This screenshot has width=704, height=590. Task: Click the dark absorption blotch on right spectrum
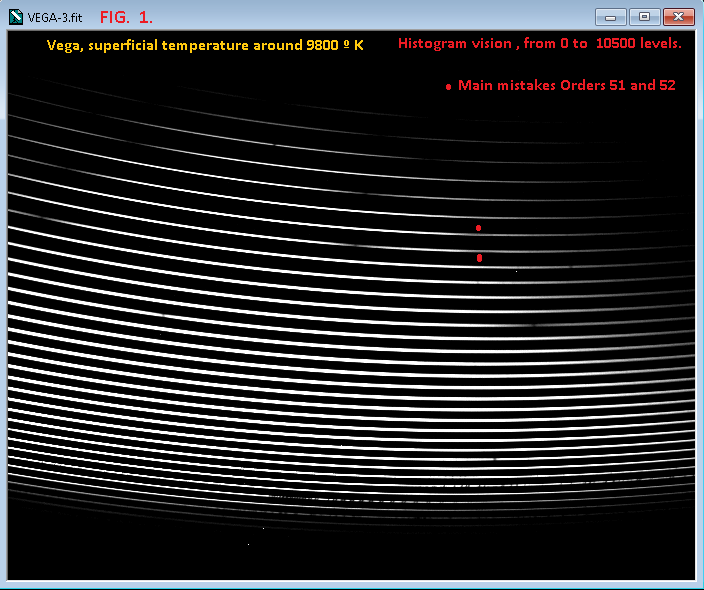click(x=534, y=324)
